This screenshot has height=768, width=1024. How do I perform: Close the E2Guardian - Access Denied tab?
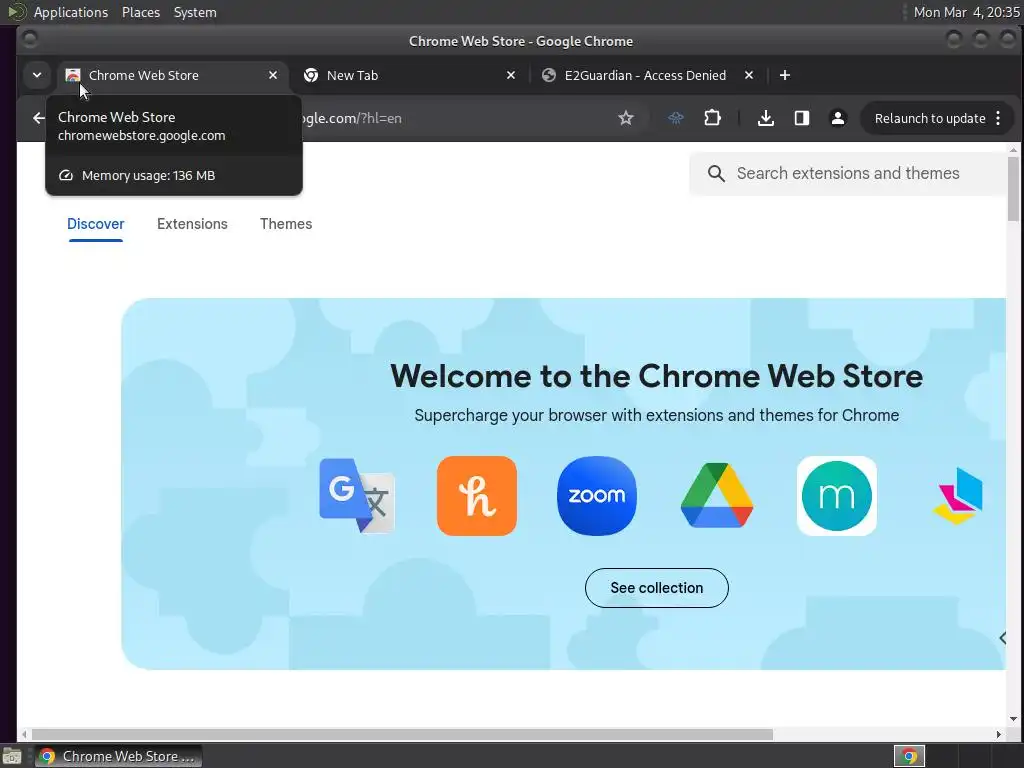(749, 75)
